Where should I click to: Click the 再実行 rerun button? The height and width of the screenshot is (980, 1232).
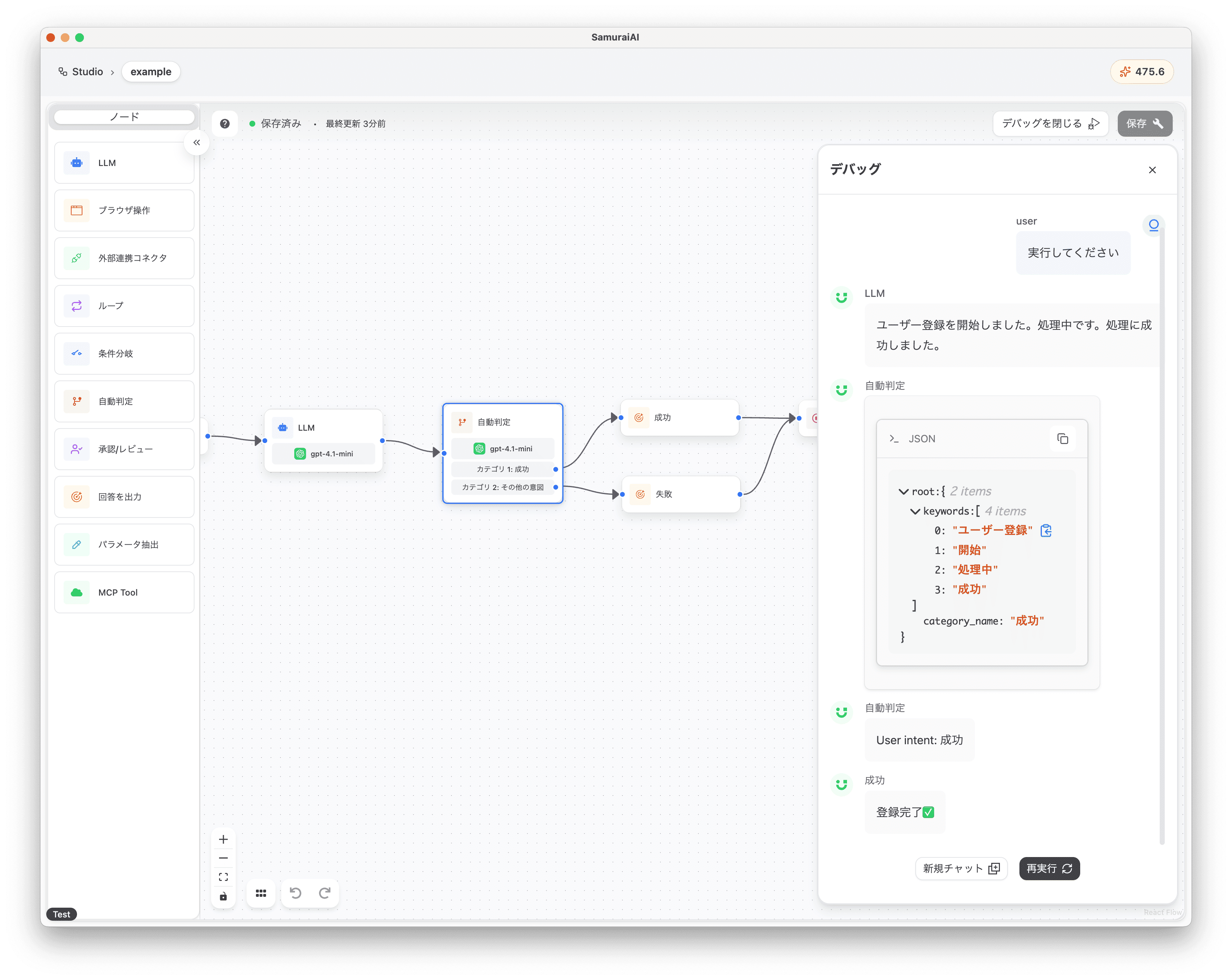[1049, 868]
